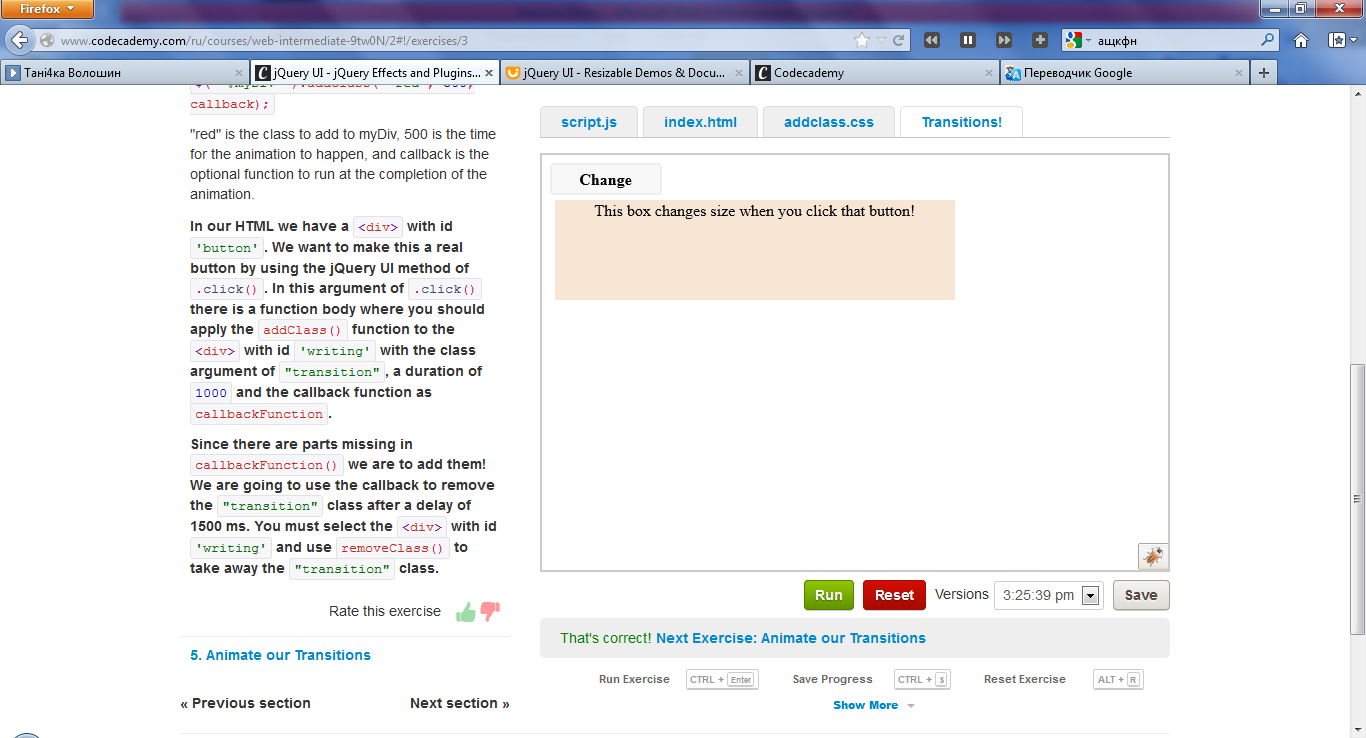Viewport: 1366px width, 738px height.
Task: Expand Show More keyboard shortcuts
Action: click(873, 705)
